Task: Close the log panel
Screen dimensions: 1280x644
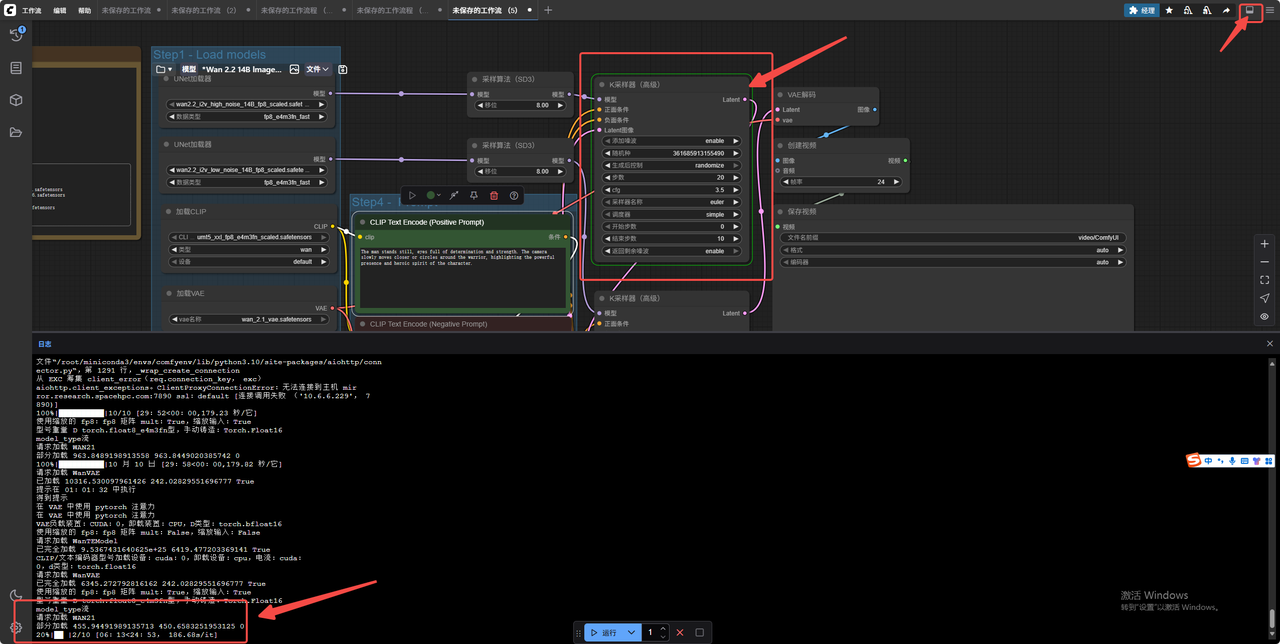Action: point(1270,343)
